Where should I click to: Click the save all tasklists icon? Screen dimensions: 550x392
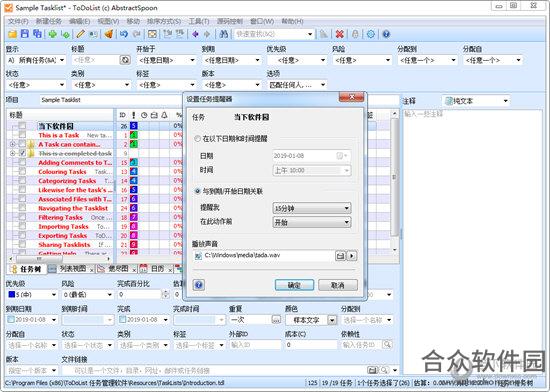[x=37, y=34]
